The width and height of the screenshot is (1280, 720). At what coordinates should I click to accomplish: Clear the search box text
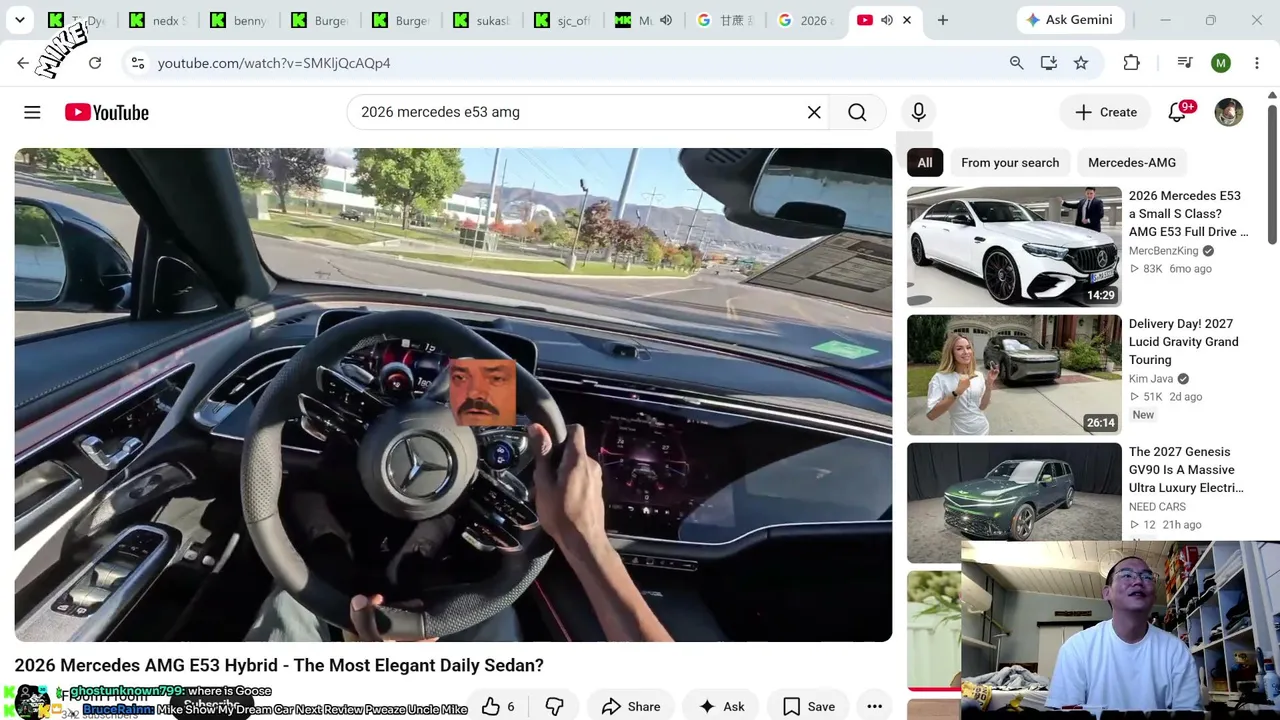(814, 113)
